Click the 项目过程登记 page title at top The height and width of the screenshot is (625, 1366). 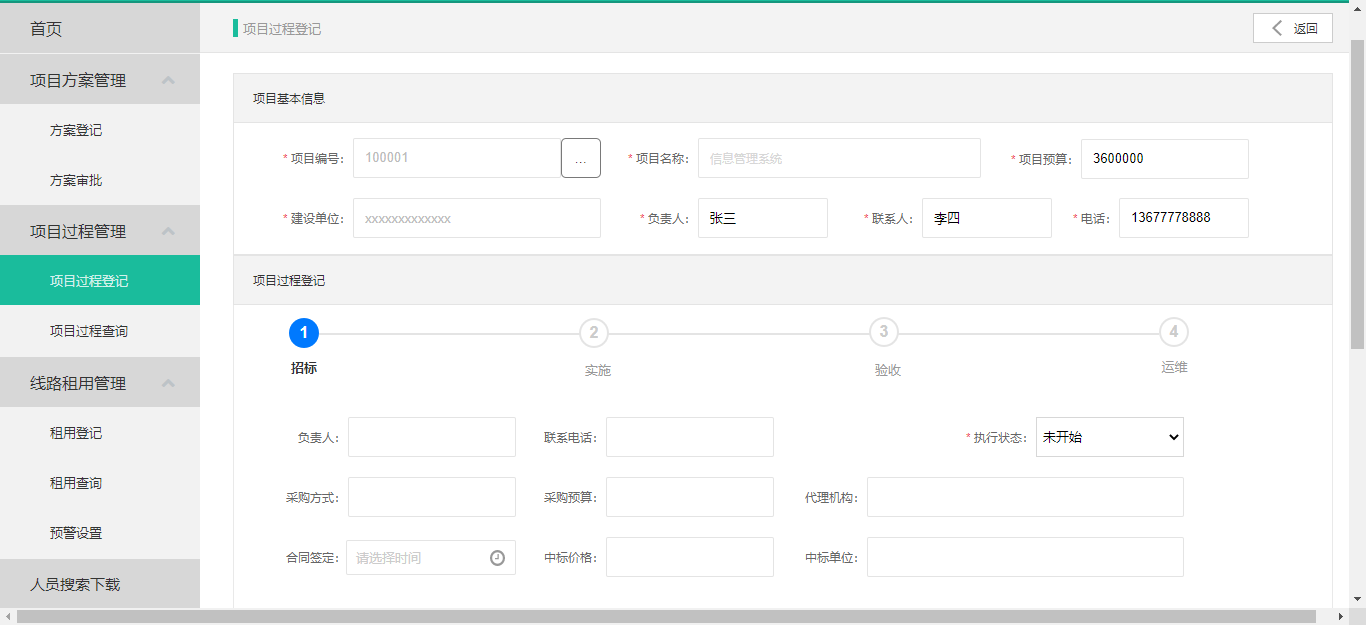282,29
